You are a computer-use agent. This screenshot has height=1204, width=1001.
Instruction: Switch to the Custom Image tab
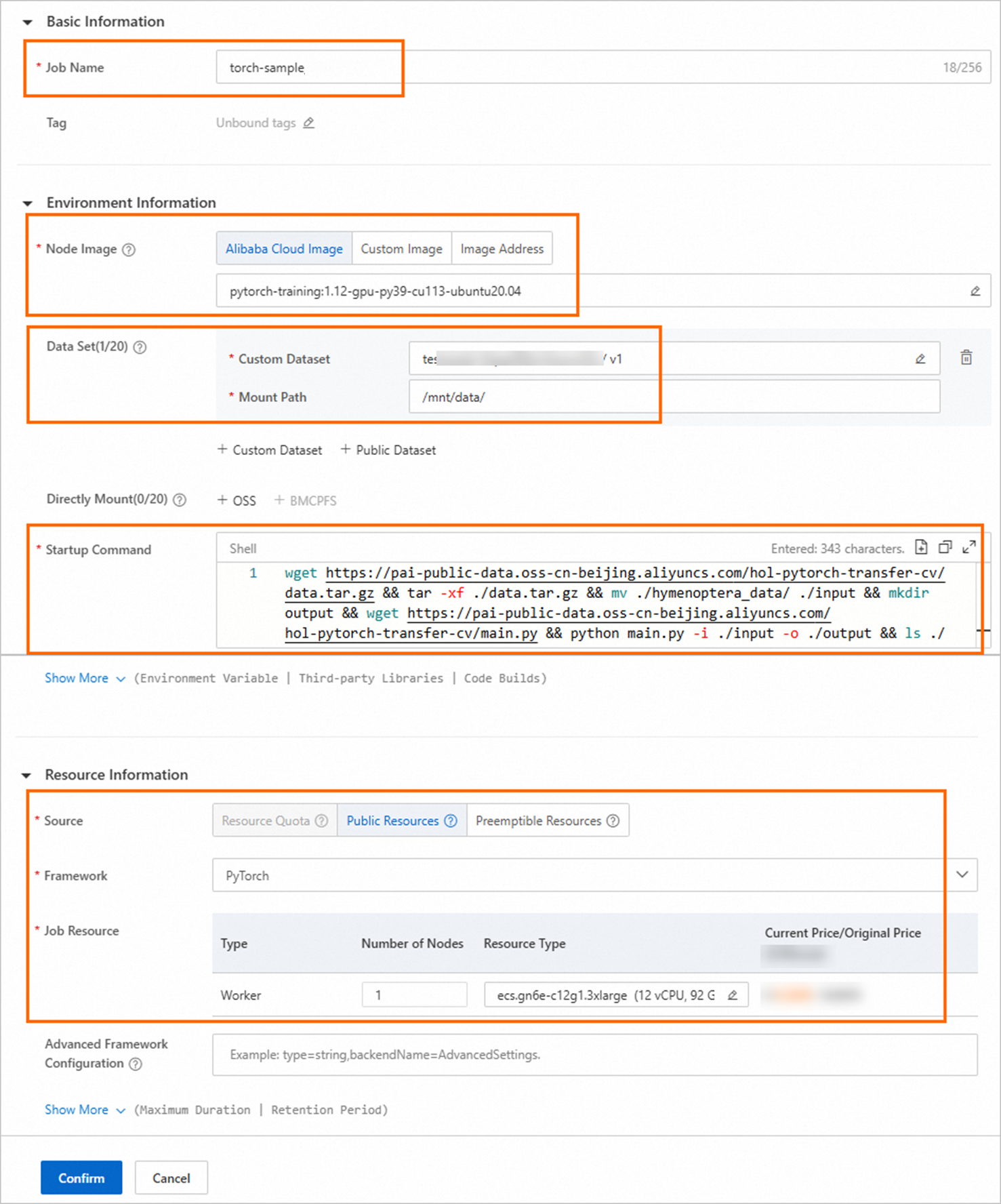(x=401, y=249)
